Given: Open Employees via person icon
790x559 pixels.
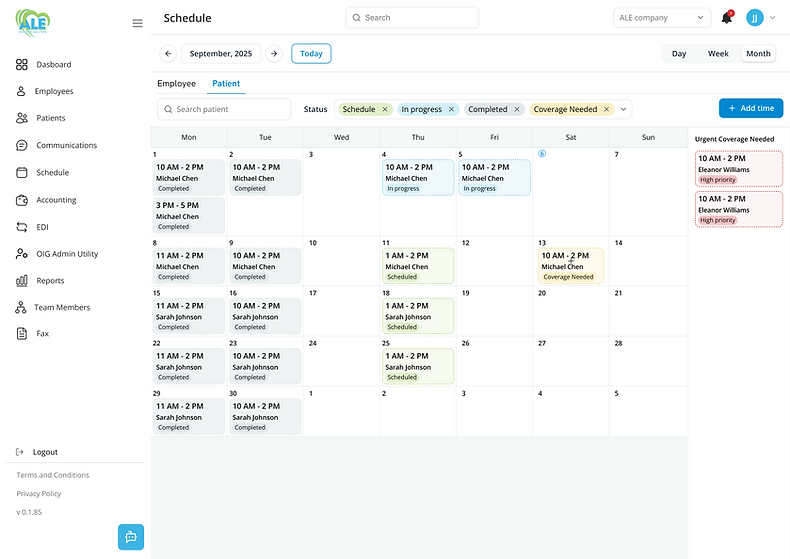Looking at the screenshot, I should point(21,91).
